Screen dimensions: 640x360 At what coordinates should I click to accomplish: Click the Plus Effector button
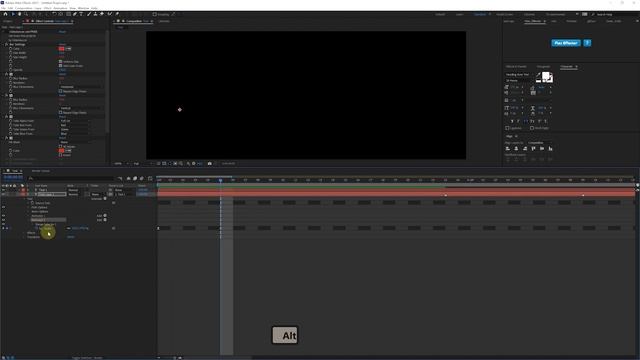pyautogui.click(x=566, y=43)
